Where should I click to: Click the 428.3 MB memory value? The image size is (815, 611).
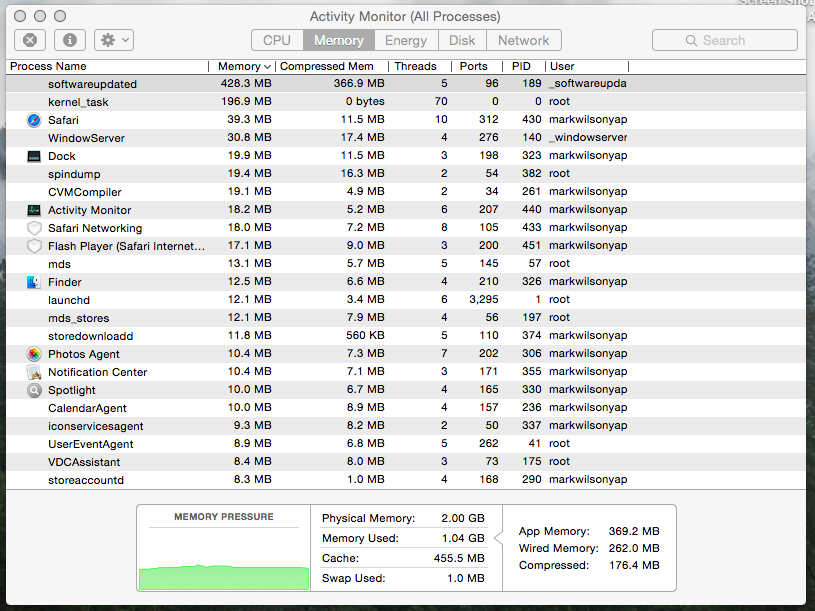click(246, 84)
